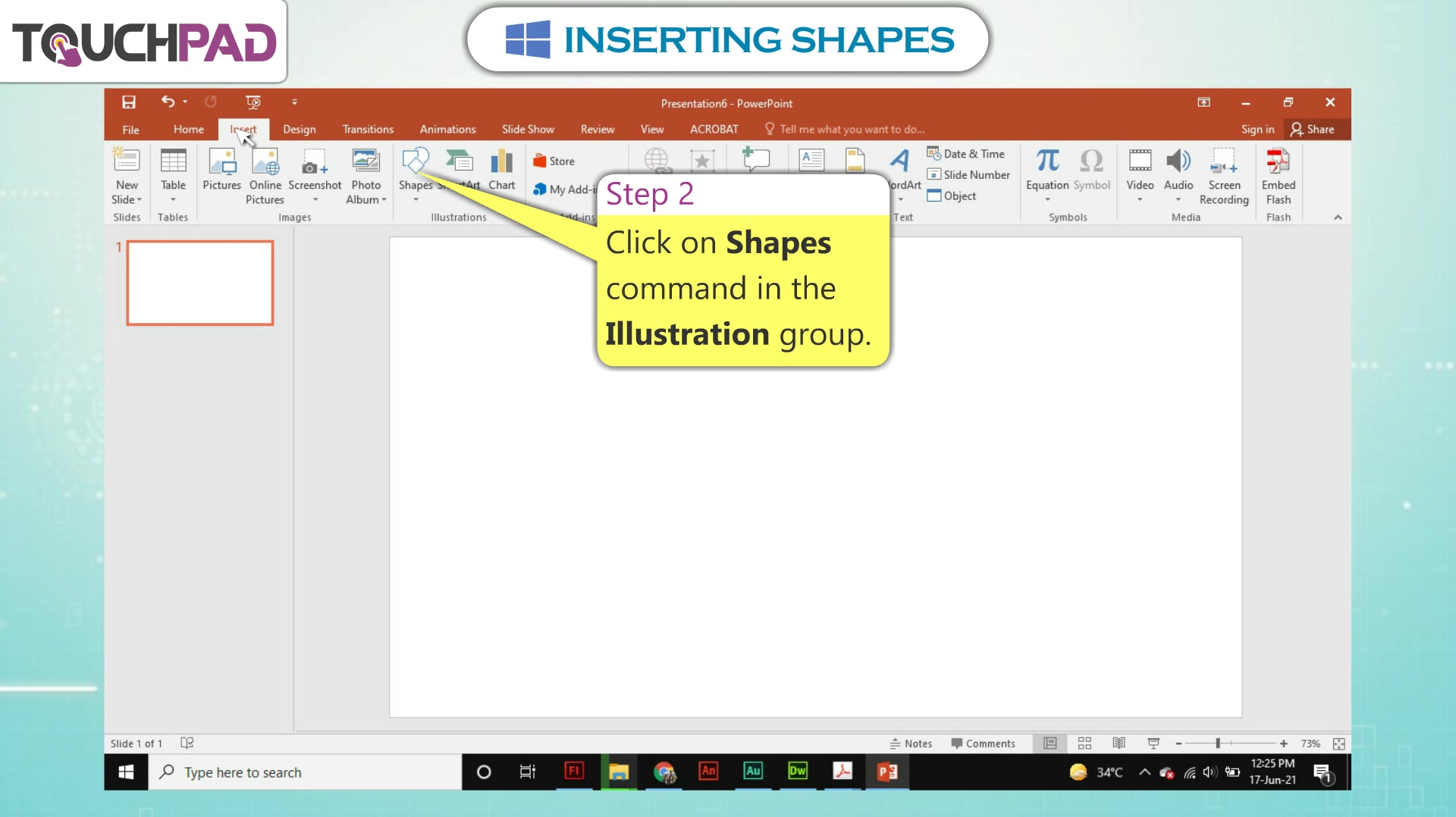Insert Pictures from this device
1456x817 pixels.
(x=221, y=168)
